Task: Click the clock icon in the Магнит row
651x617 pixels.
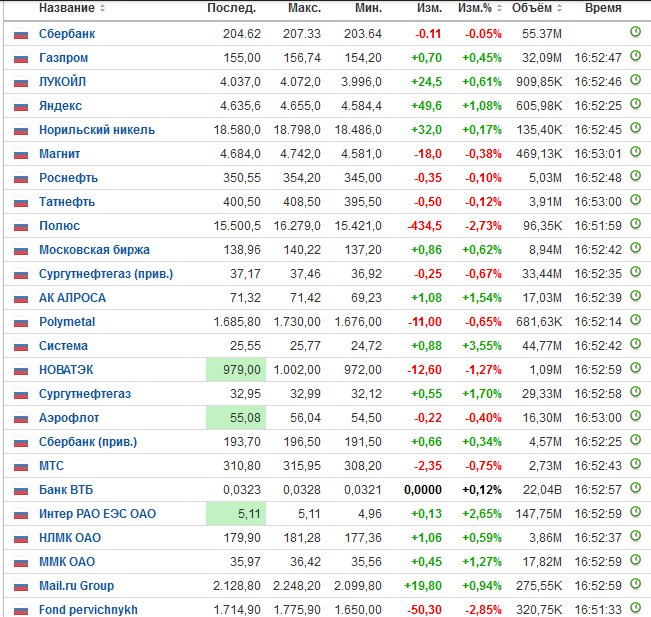Action: (x=635, y=152)
